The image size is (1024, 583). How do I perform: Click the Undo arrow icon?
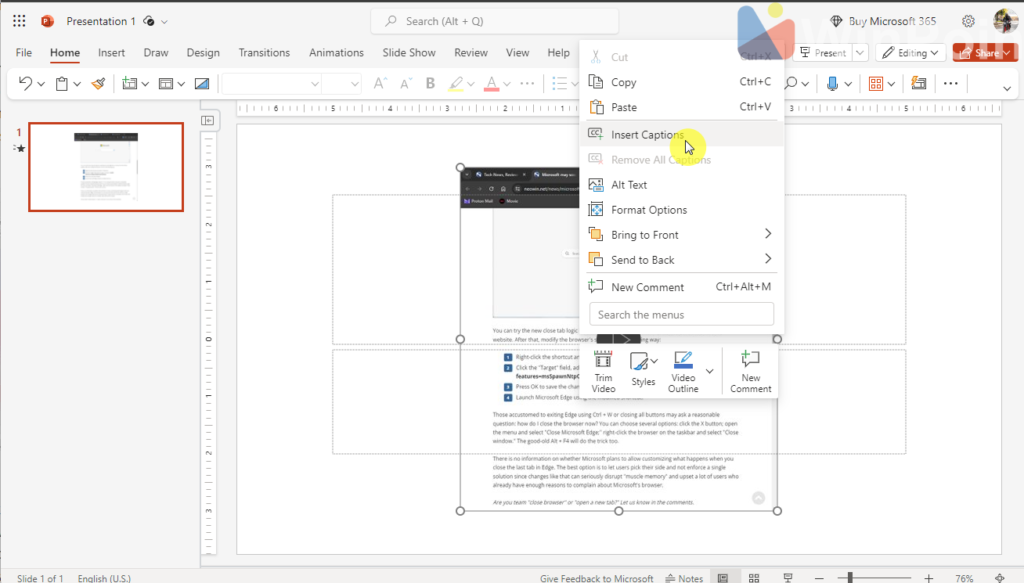(x=25, y=84)
